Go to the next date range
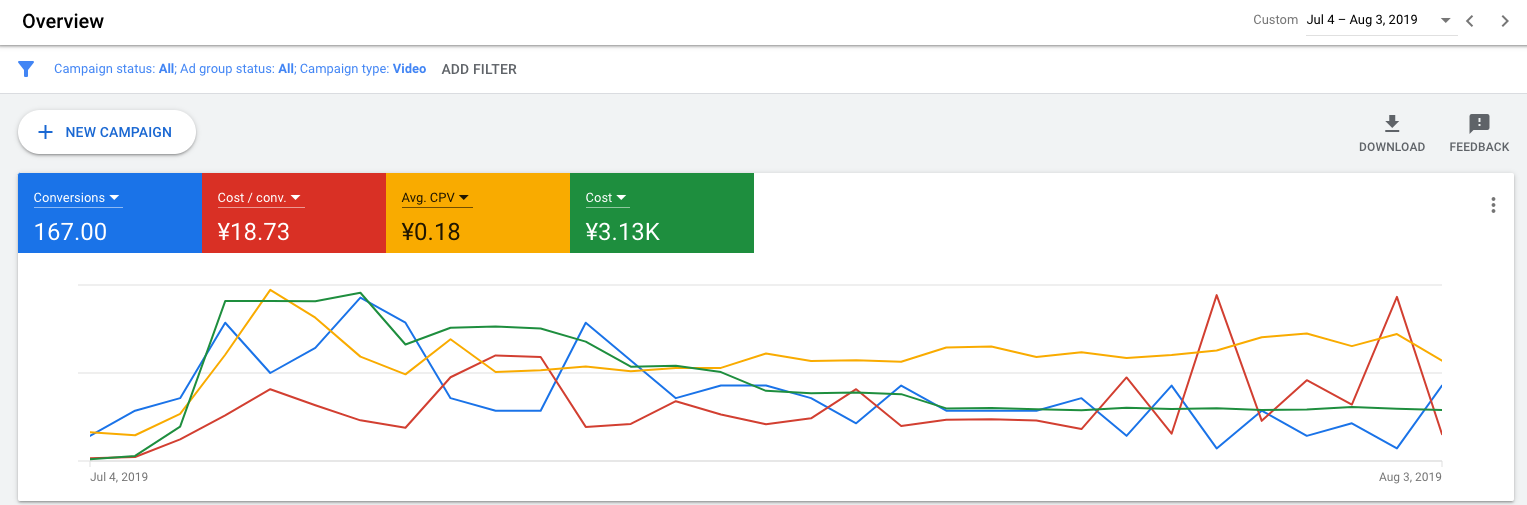Screen dimensions: 1527x505 (x=1505, y=21)
